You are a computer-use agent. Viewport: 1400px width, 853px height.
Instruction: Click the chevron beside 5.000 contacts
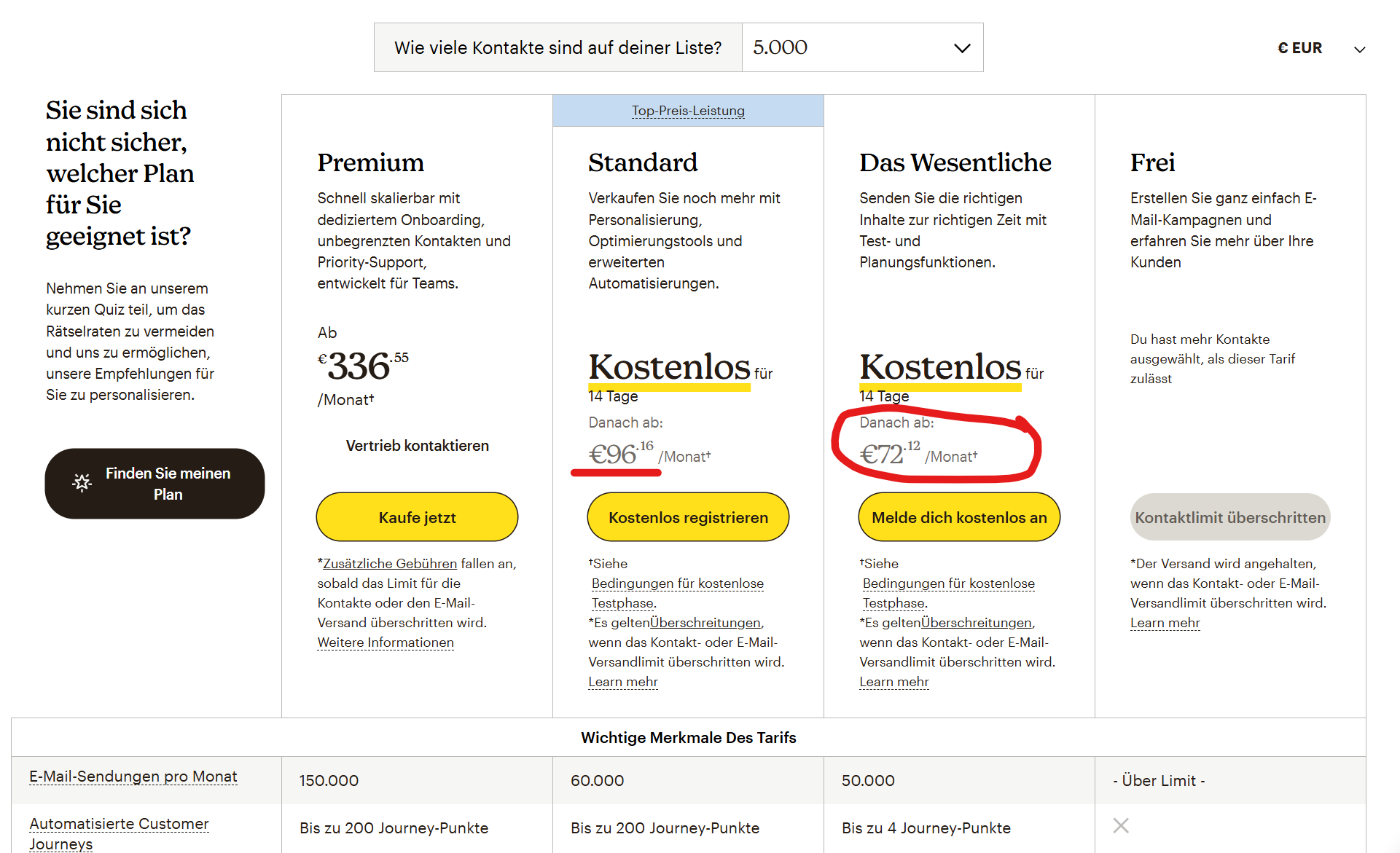coord(962,48)
